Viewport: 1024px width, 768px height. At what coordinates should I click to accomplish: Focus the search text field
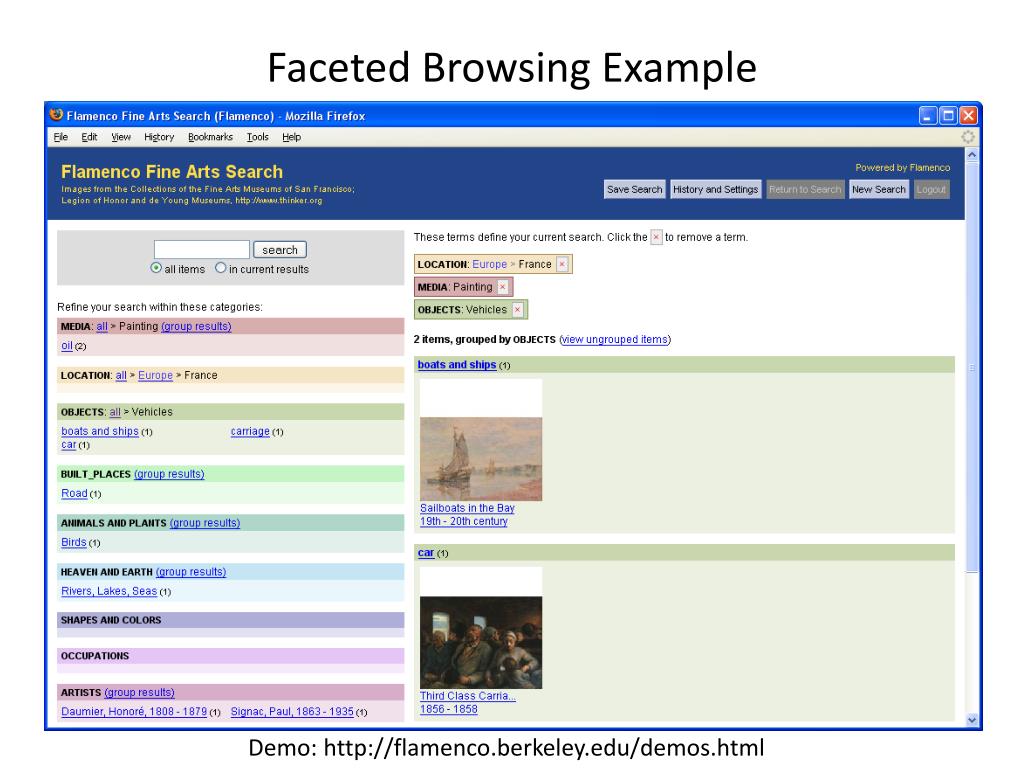202,249
